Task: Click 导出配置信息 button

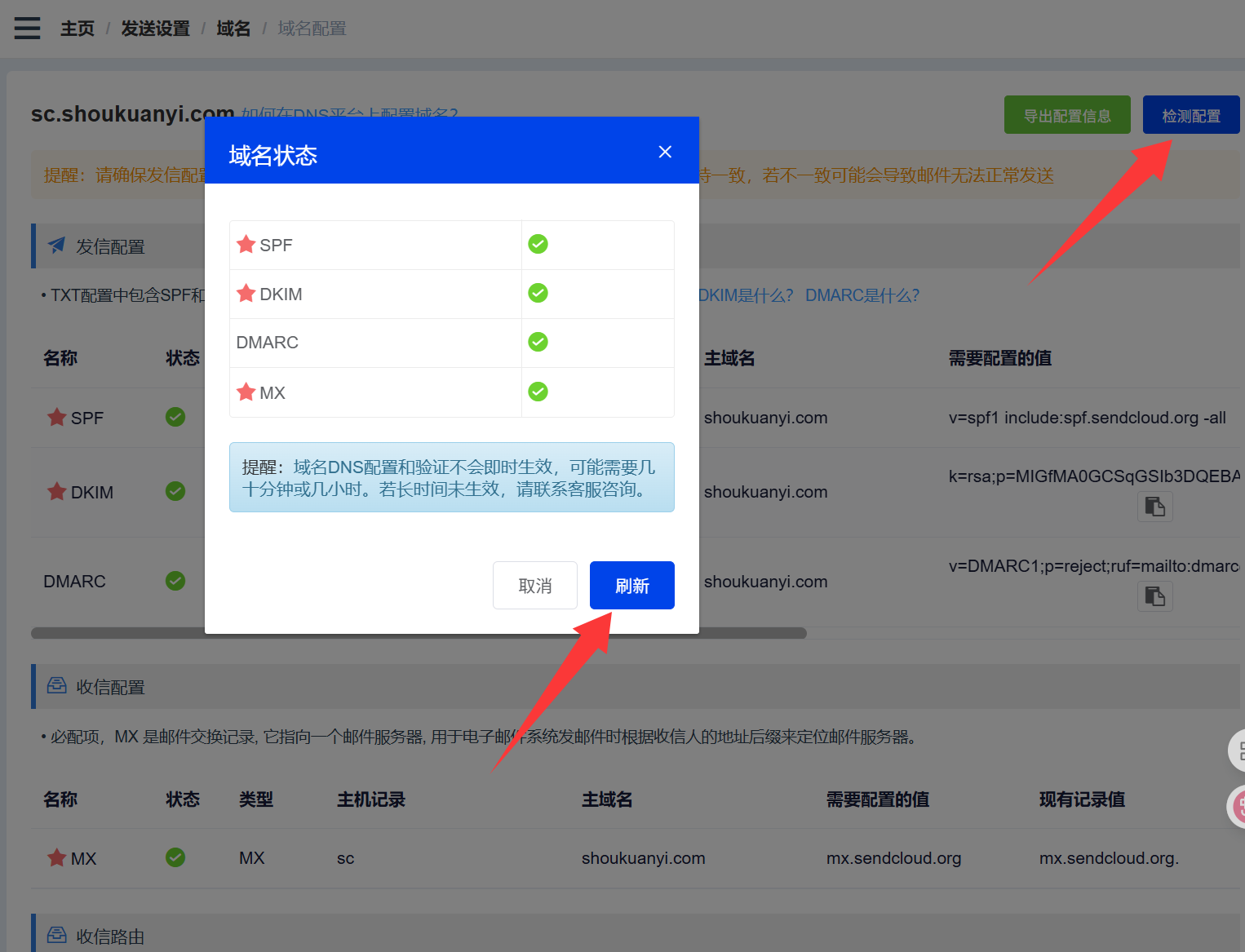Action: tap(1066, 115)
